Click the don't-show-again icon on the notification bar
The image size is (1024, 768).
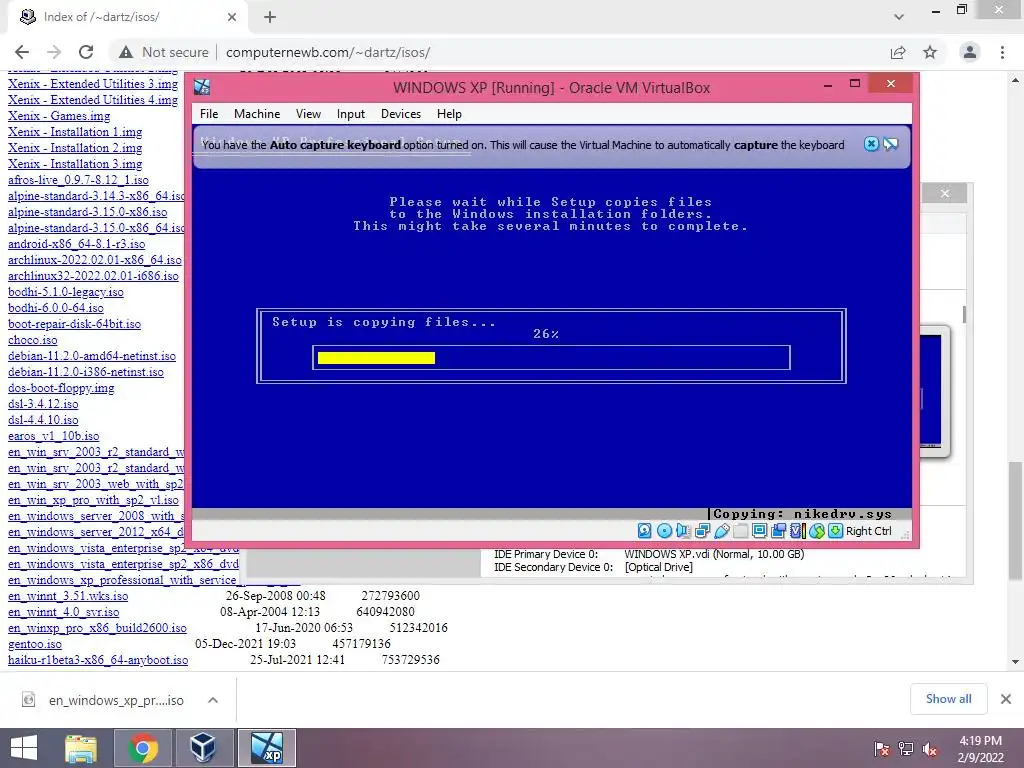click(891, 144)
